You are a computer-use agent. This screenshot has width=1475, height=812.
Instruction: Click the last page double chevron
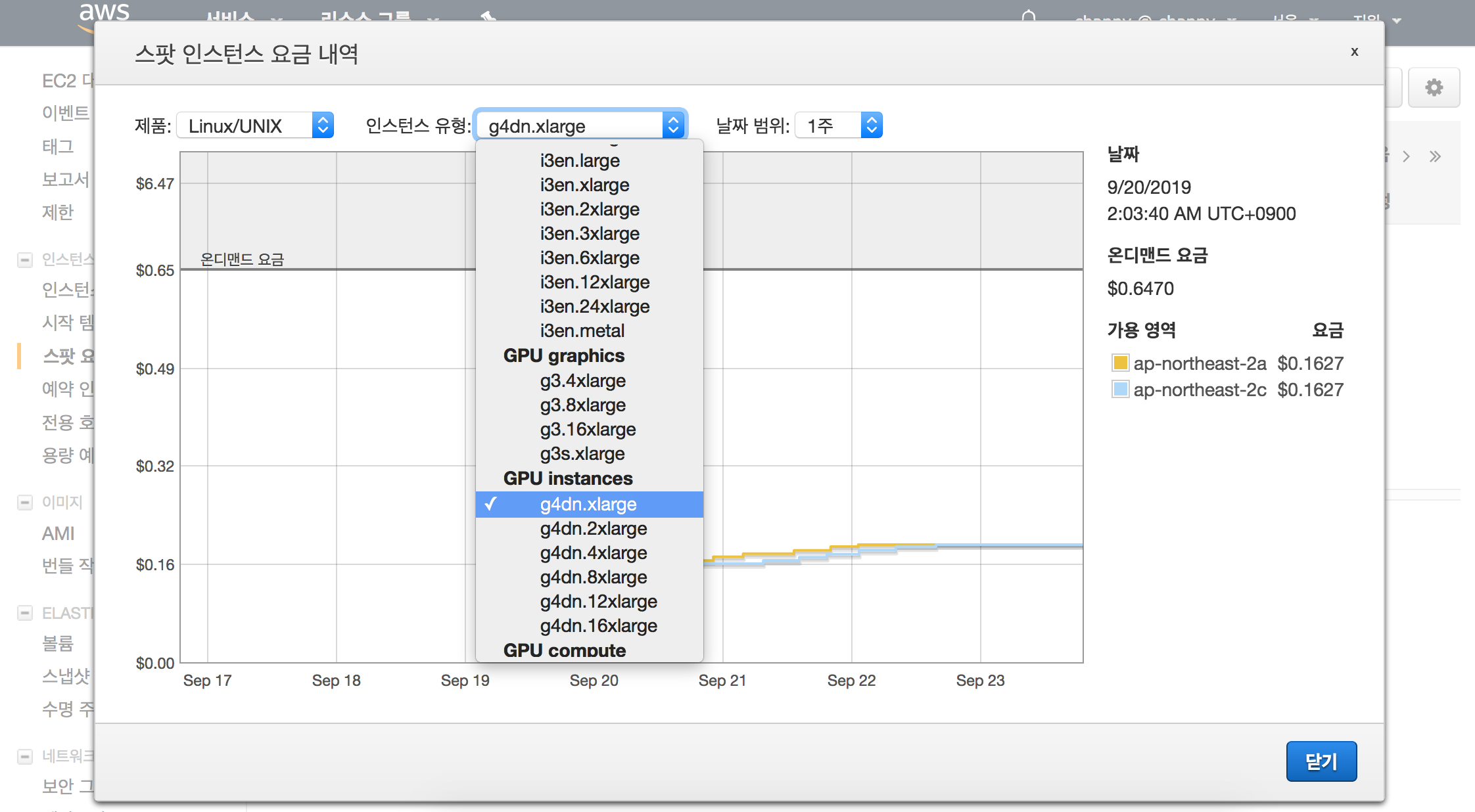[1435, 156]
